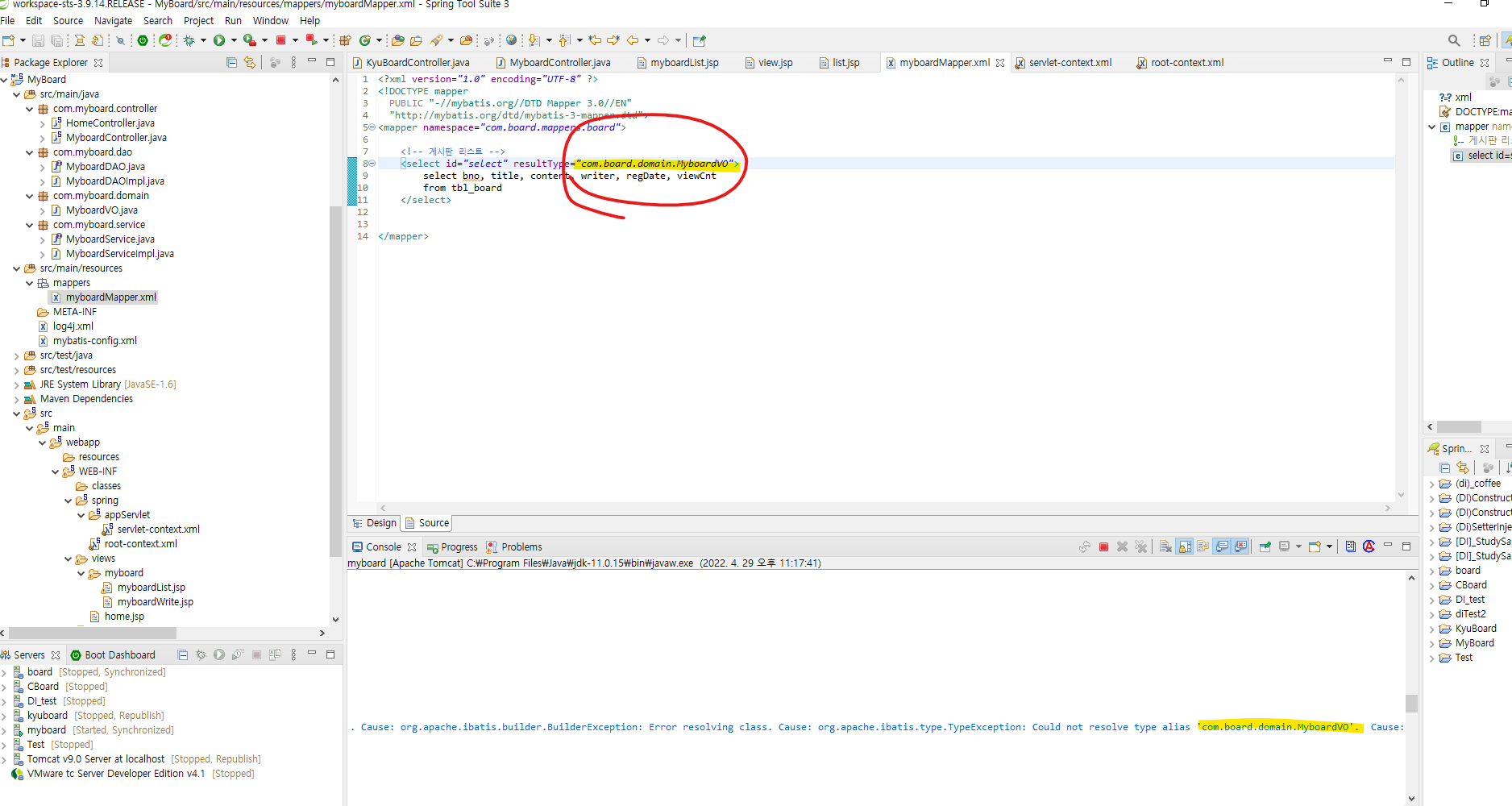
Task: Click the Save toolbar icon
Action: pos(38,40)
